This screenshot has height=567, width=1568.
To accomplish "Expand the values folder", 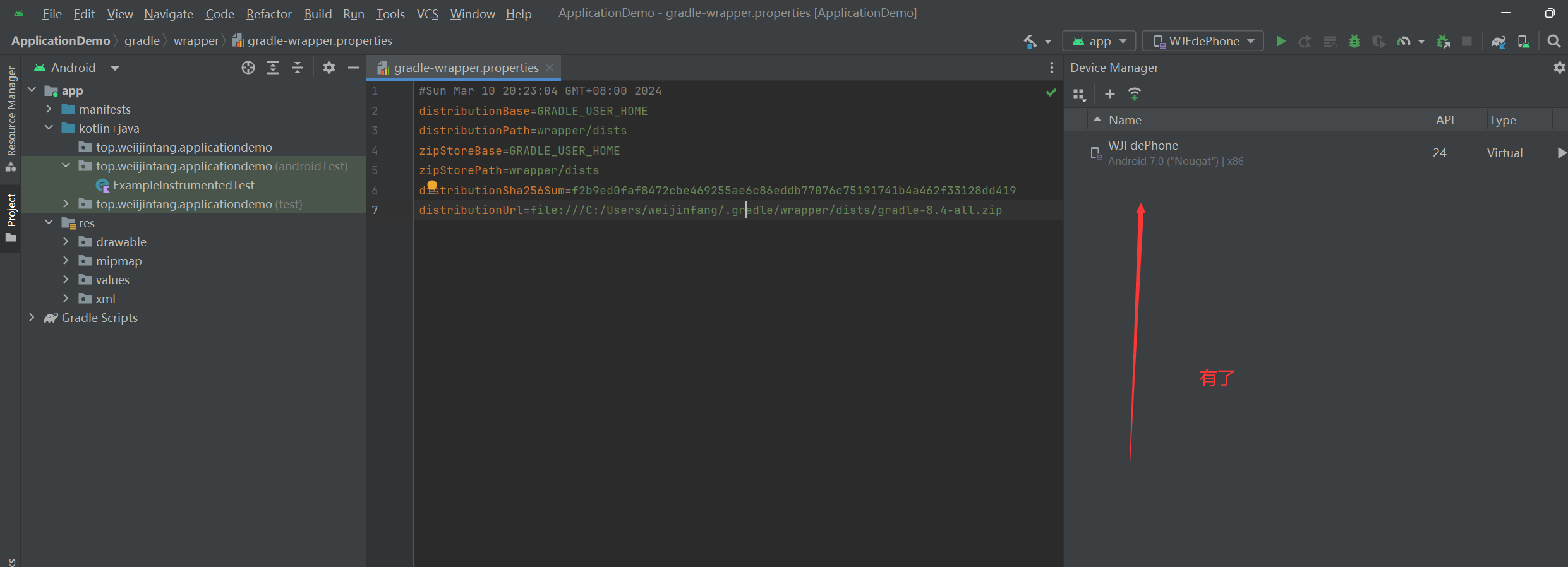I will (66, 280).
